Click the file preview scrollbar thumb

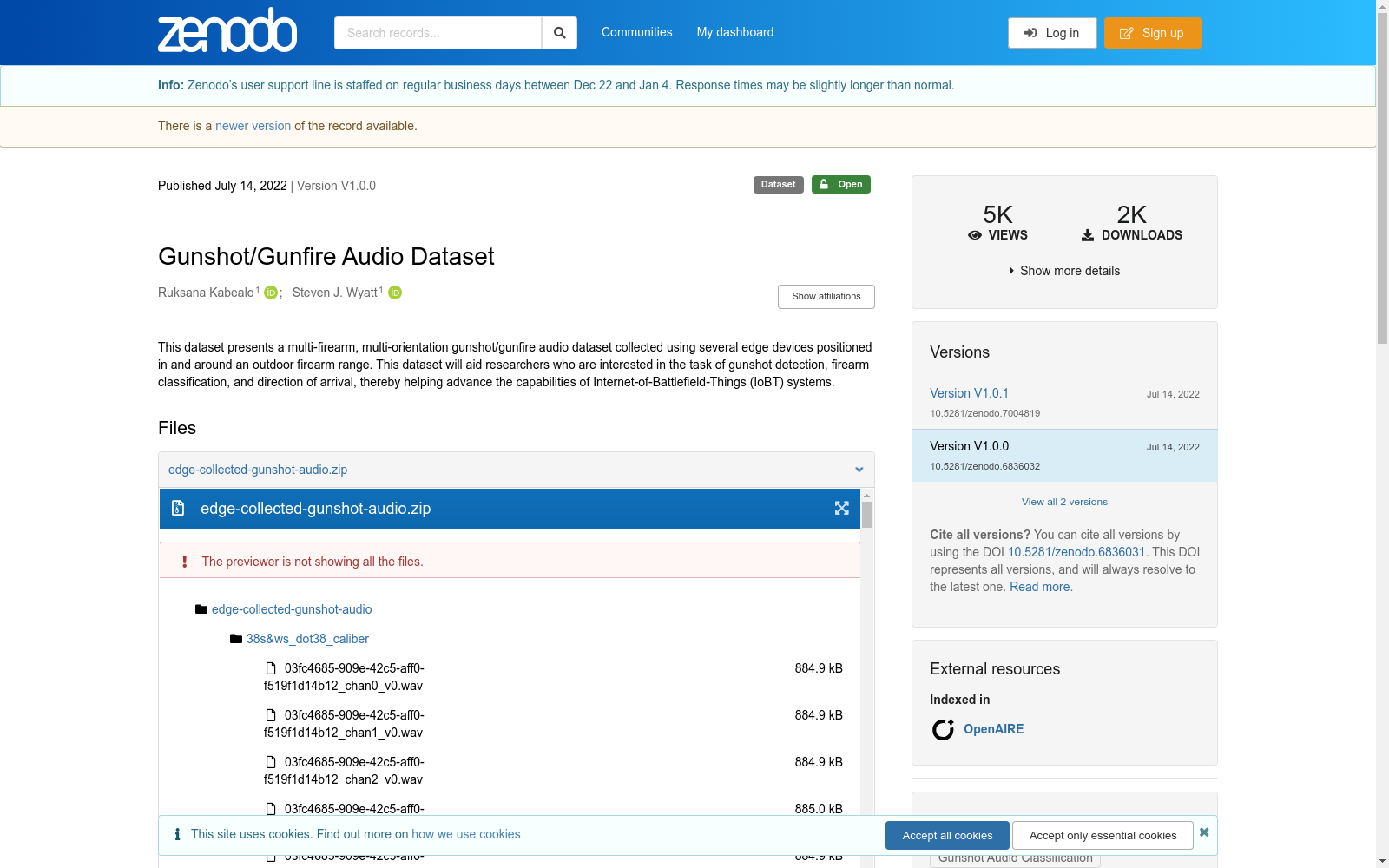[x=866, y=515]
